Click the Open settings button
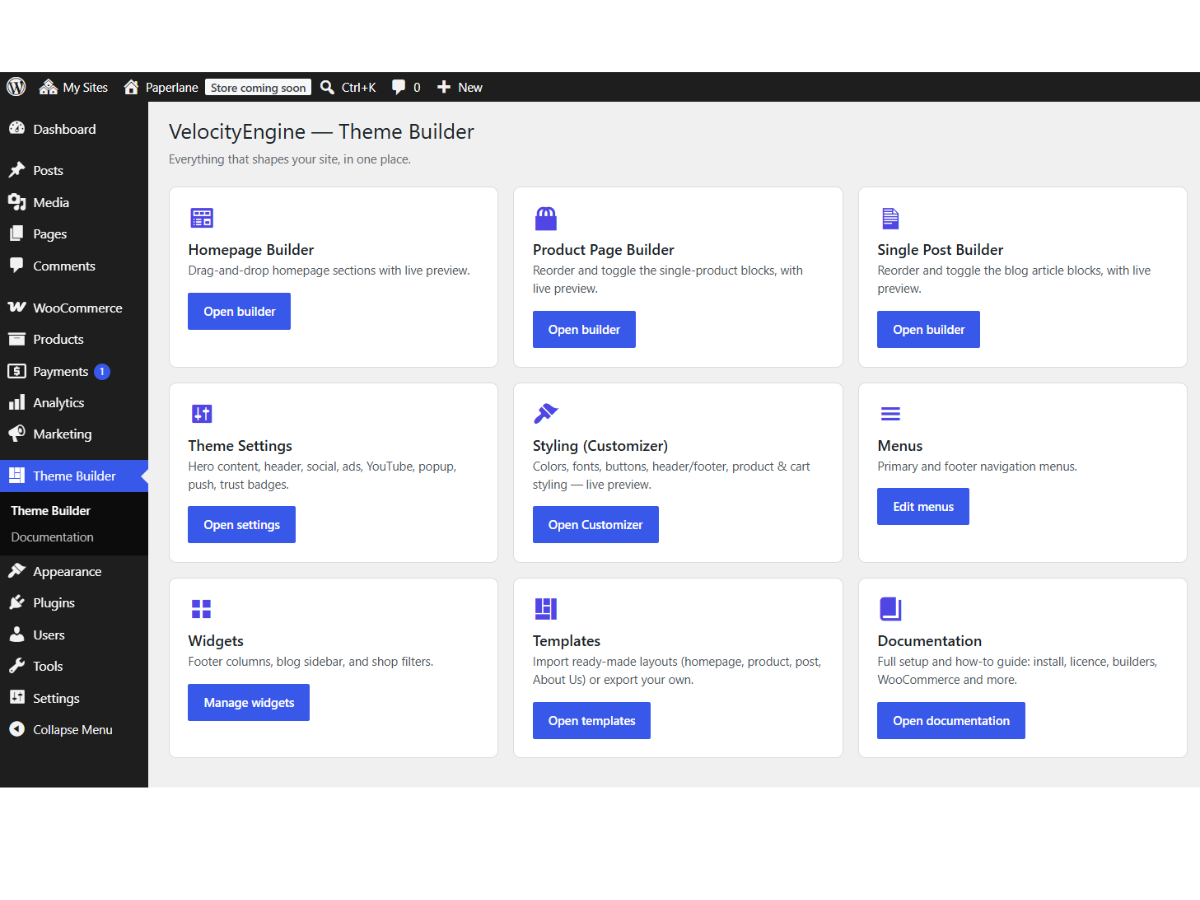 [242, 524]
